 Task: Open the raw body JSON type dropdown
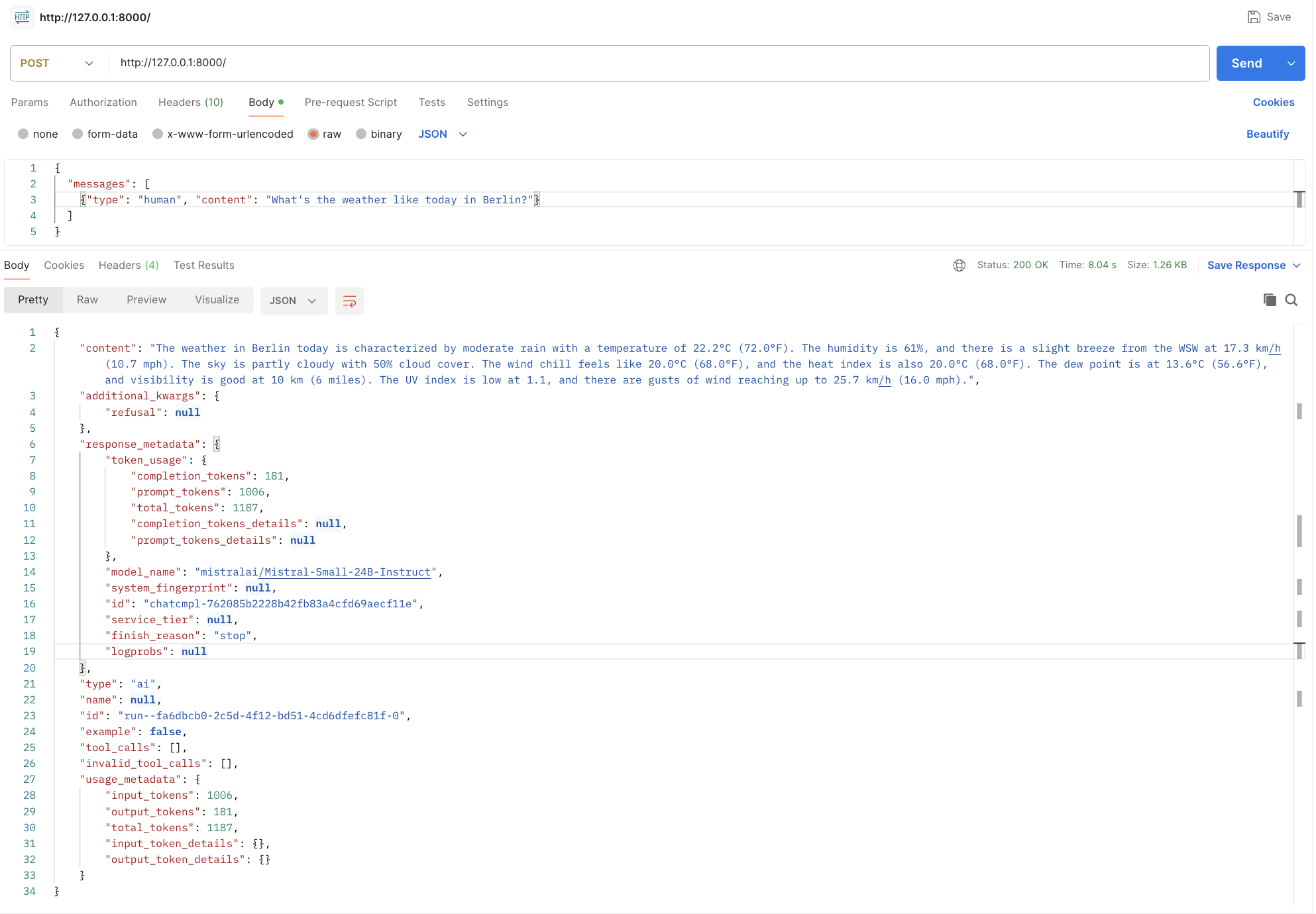point(443,134)
